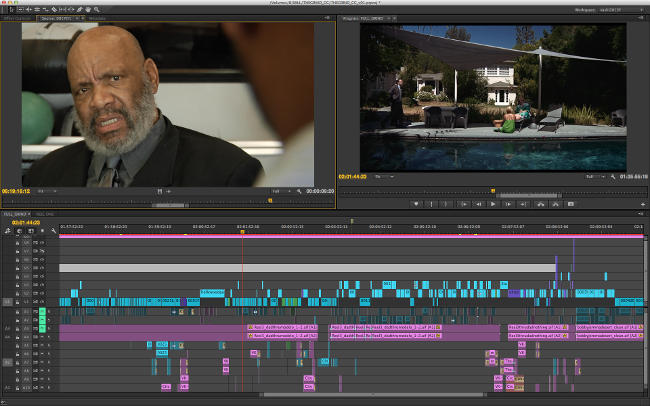Click Drag Audio Only icon in Source monitor
Image resolution: width=650 pixels, height=406 pixels.
click(x=169, y=191)
